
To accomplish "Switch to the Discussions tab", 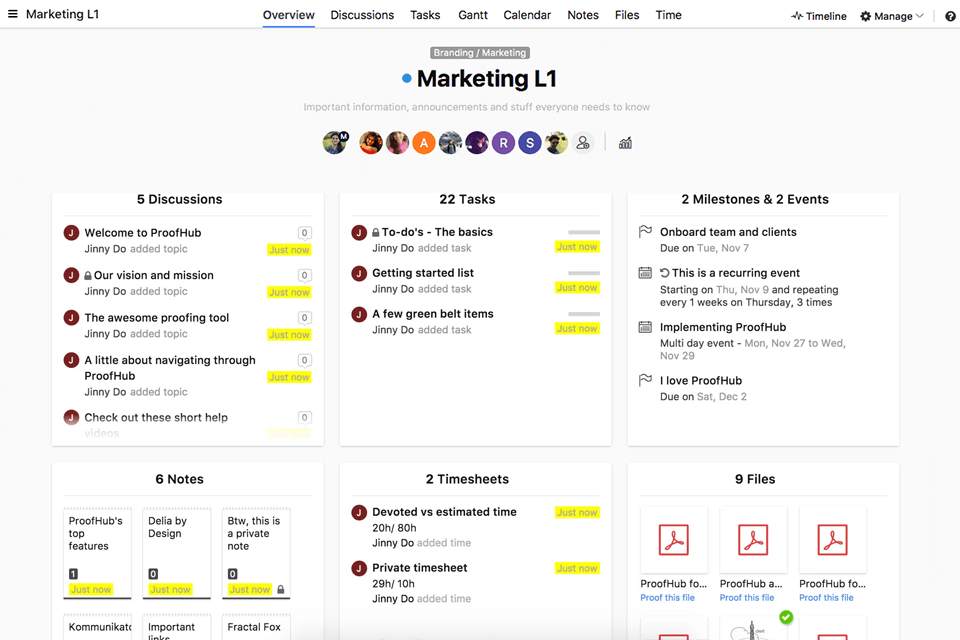I will [x=362, y=15].
